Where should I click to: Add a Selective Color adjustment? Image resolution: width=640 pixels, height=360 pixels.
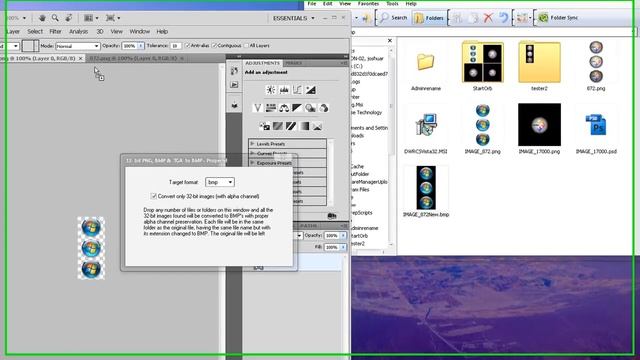[318, 126]
